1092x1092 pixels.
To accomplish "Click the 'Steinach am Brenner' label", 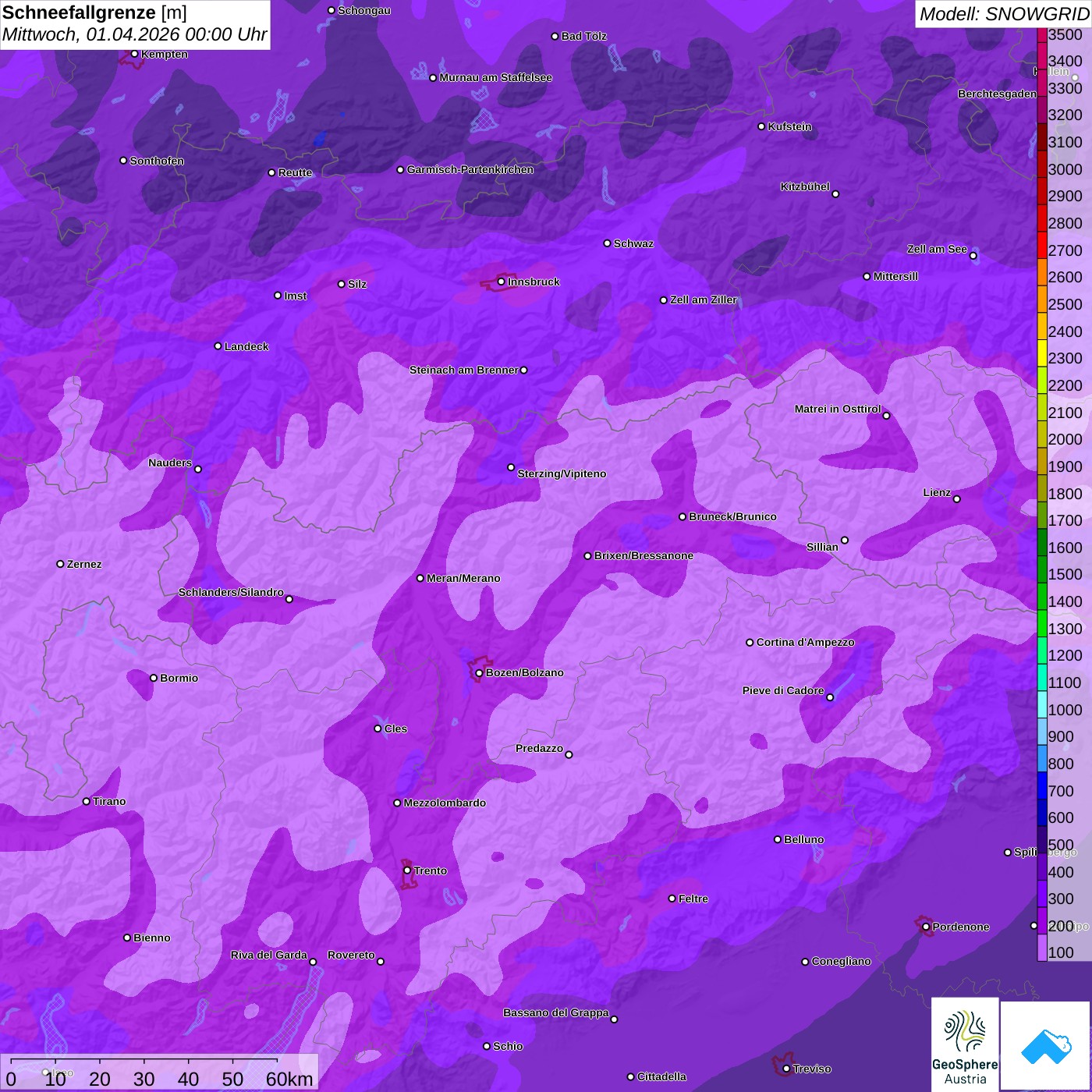I will [463, 370].
